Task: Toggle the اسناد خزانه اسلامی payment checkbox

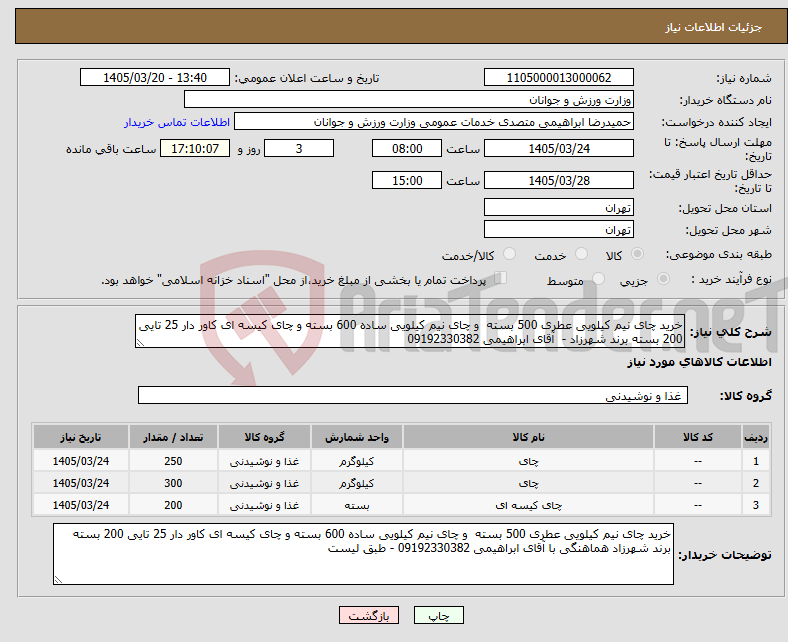Action: coord(501,278)
